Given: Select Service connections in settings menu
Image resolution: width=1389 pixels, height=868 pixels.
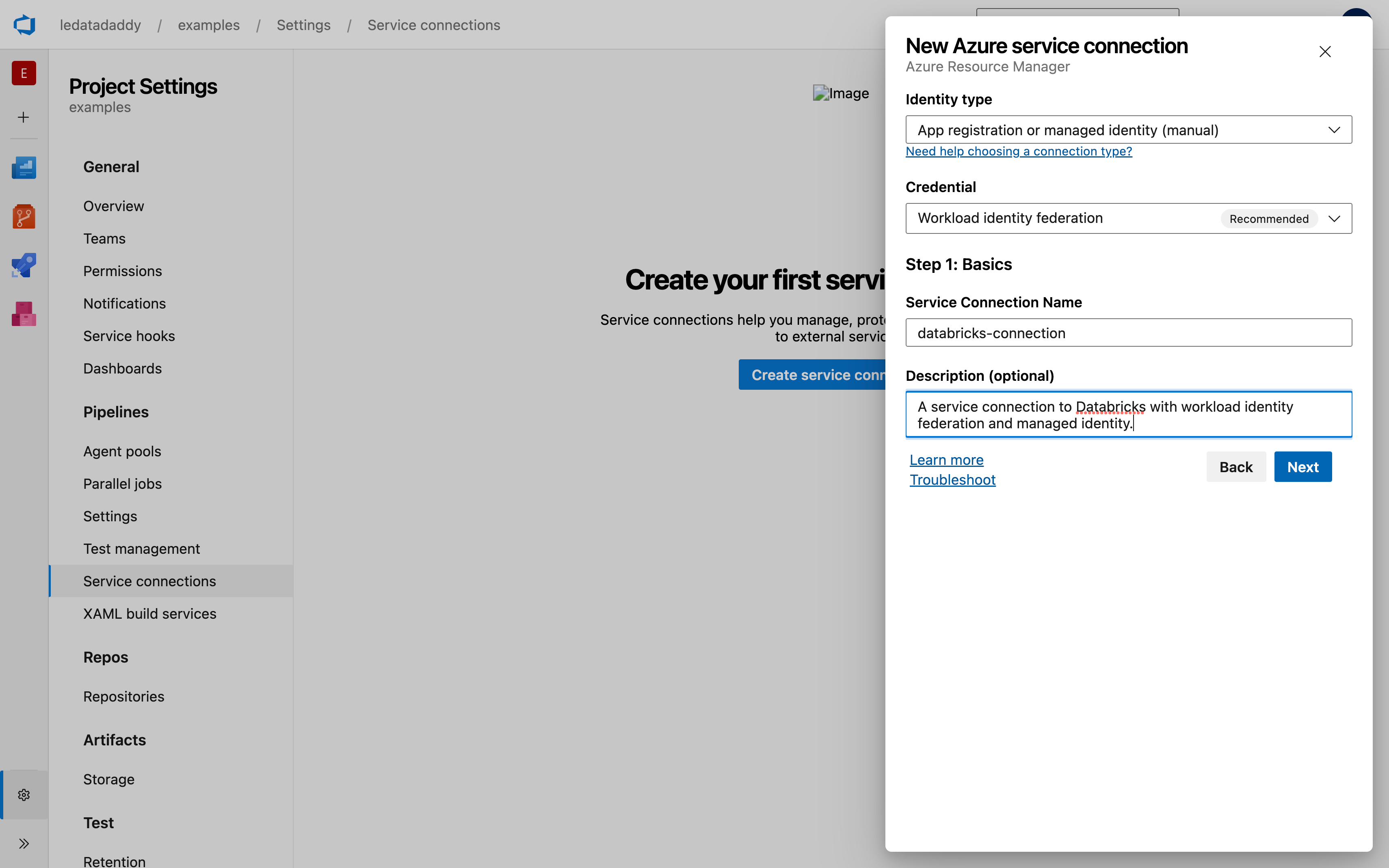Looking at the screenshot, I should click(x=150, y=581).
